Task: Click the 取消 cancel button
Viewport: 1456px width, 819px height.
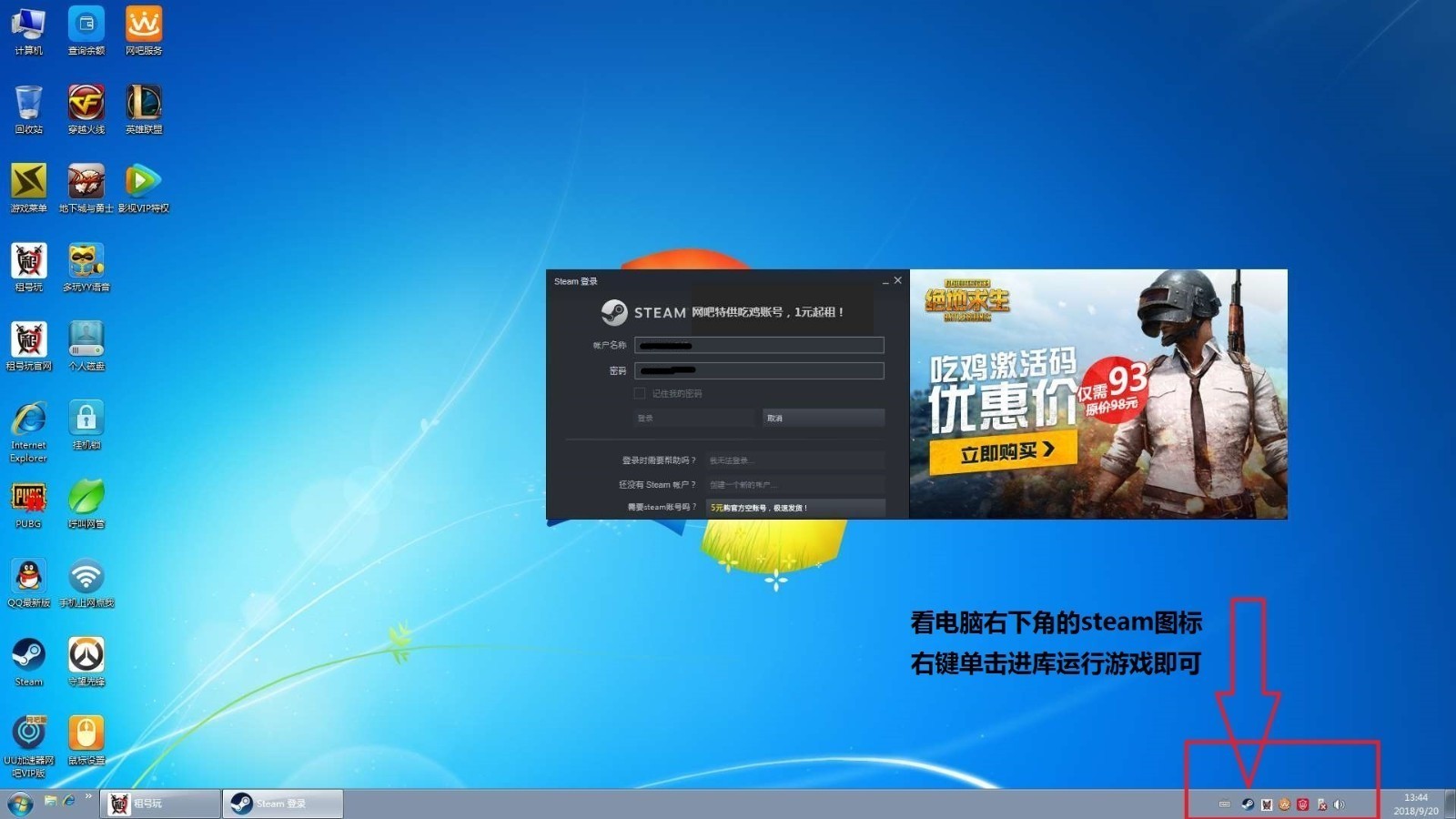Action: (824, 418)
